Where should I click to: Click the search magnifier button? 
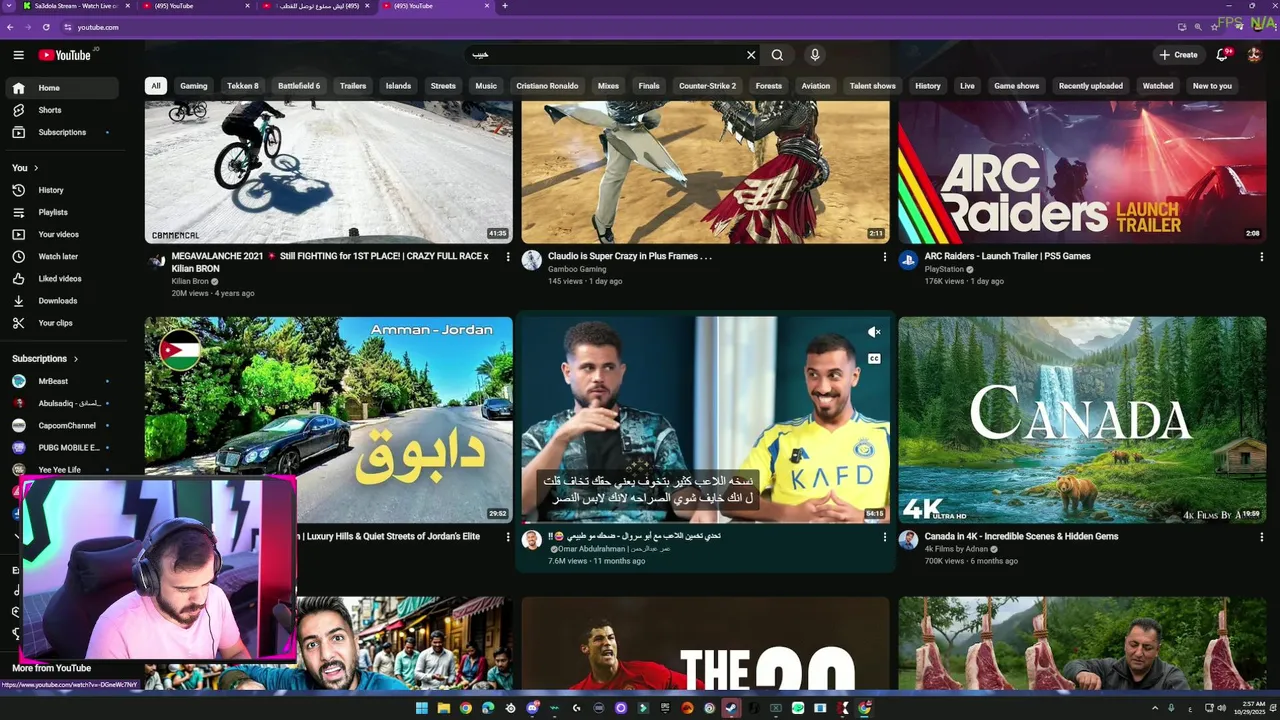pyautogui.click(x=777, y=55)
